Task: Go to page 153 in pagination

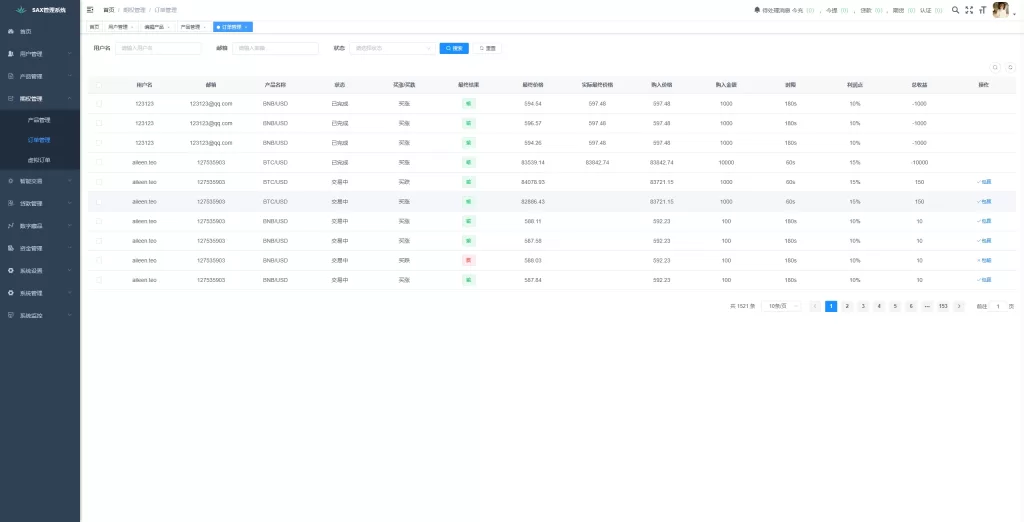Action: (x=943, y=306)
